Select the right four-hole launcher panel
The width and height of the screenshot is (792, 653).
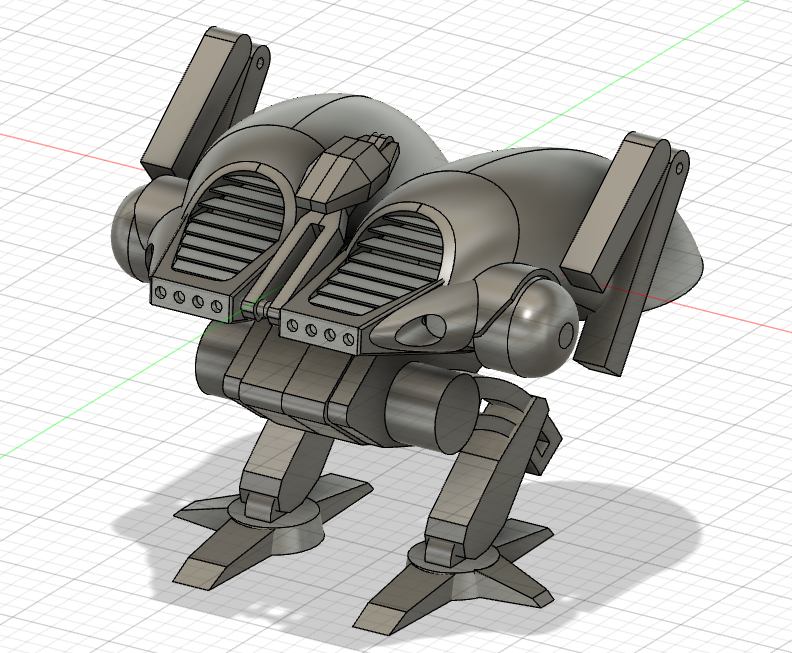[320, 331]
